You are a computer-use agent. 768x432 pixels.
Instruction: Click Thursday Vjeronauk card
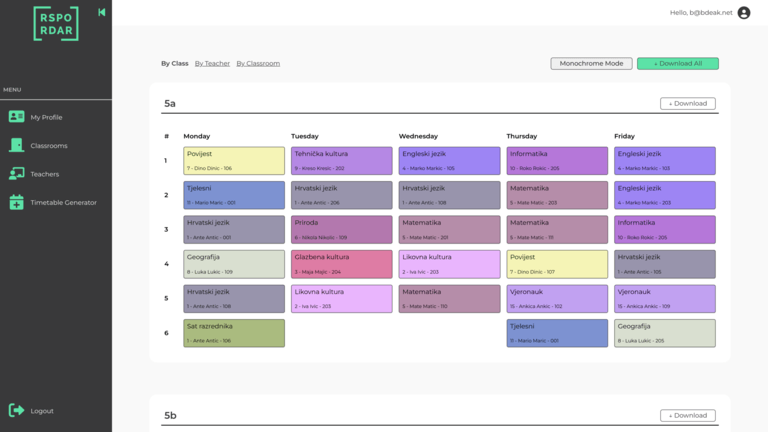click(557, 298)
